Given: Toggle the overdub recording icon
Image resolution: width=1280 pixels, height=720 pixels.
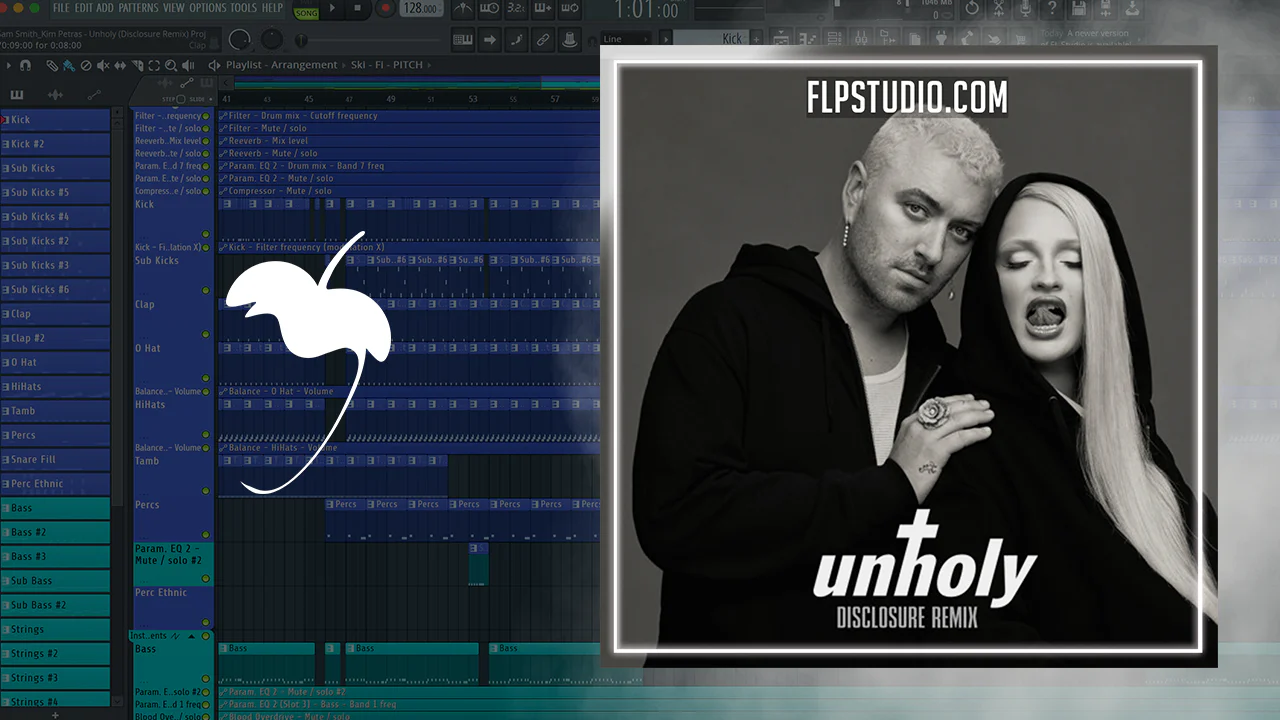Looking at the screenshot, I should click(544, 9).
